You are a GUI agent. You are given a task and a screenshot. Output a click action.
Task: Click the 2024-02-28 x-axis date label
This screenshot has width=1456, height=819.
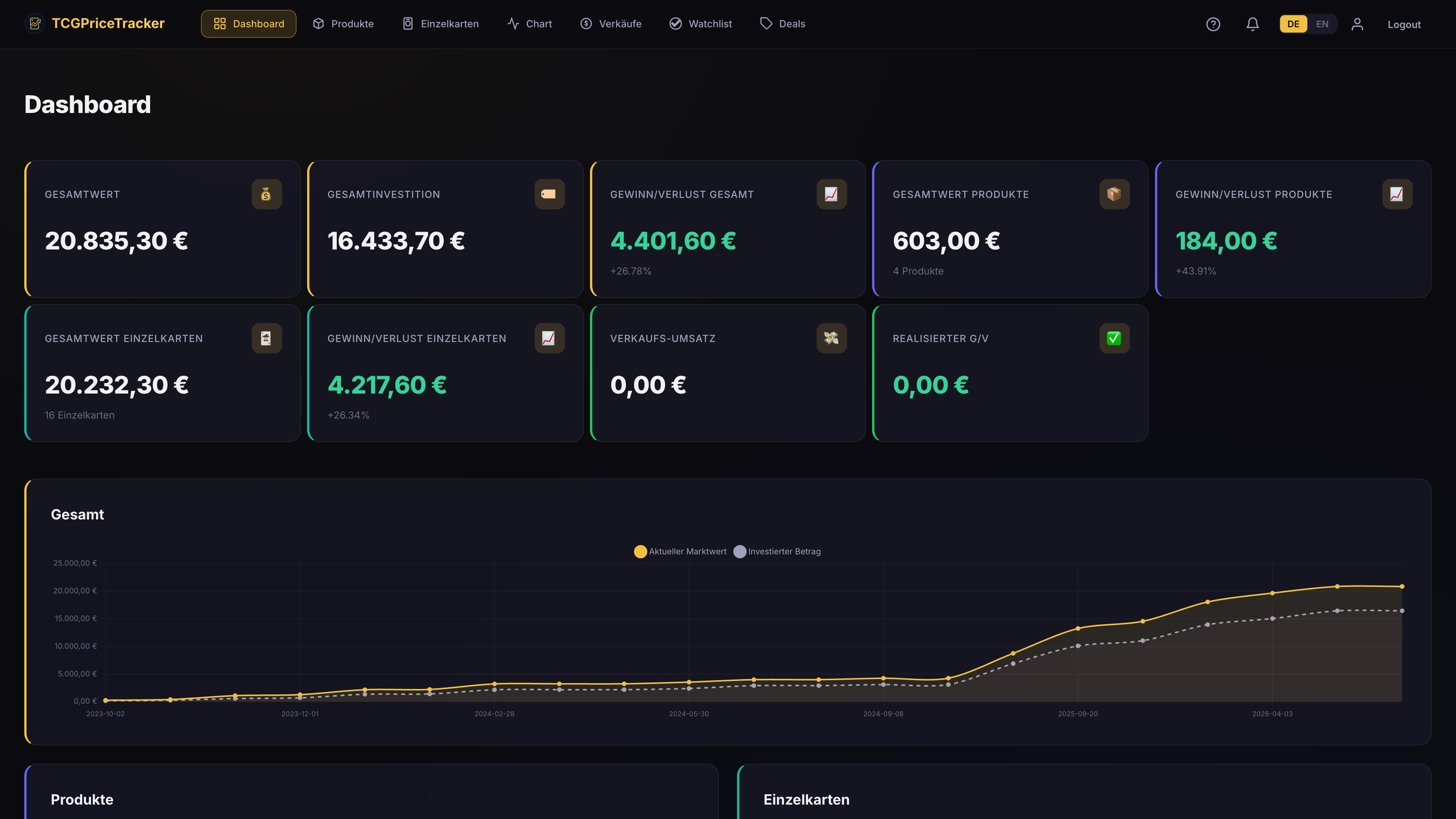pyautogui.click(x=494, y=714)
